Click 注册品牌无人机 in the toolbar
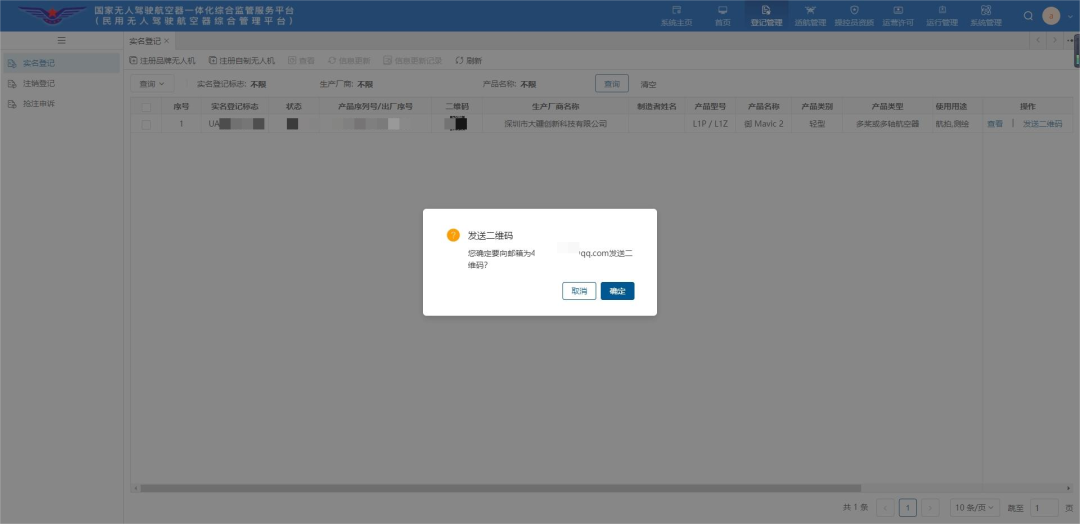 (x=162, y=61)
